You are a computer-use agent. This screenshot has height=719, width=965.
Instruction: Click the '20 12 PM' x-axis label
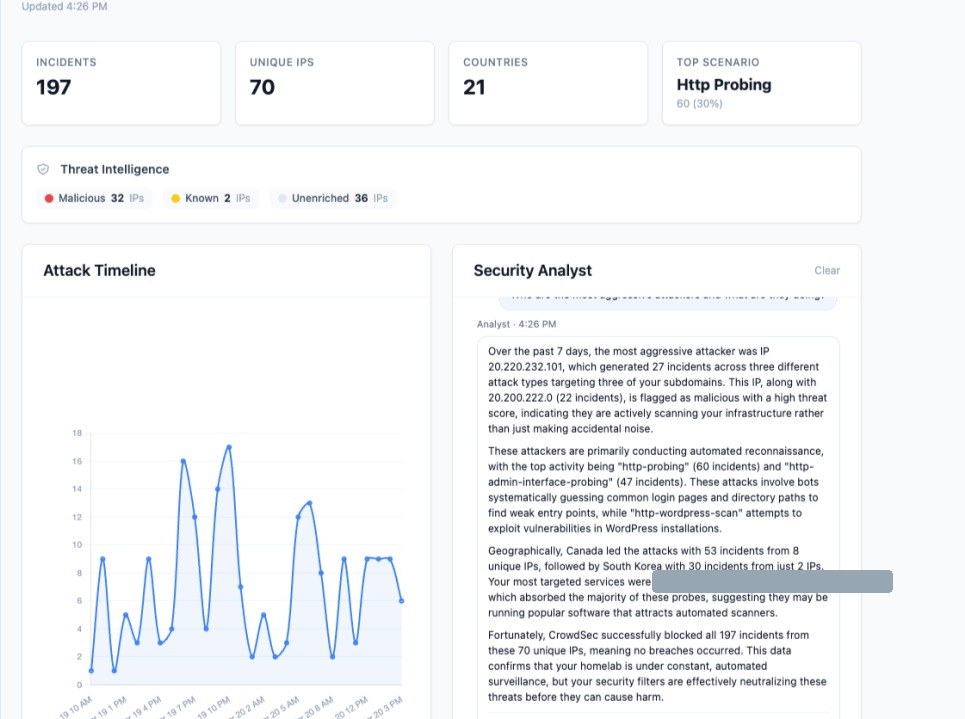[351, 708]
